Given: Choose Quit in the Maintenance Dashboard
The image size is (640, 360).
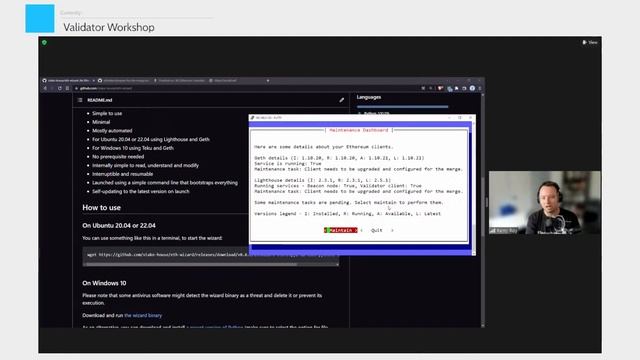Looking at the screenshot, I should coord(376,230).
